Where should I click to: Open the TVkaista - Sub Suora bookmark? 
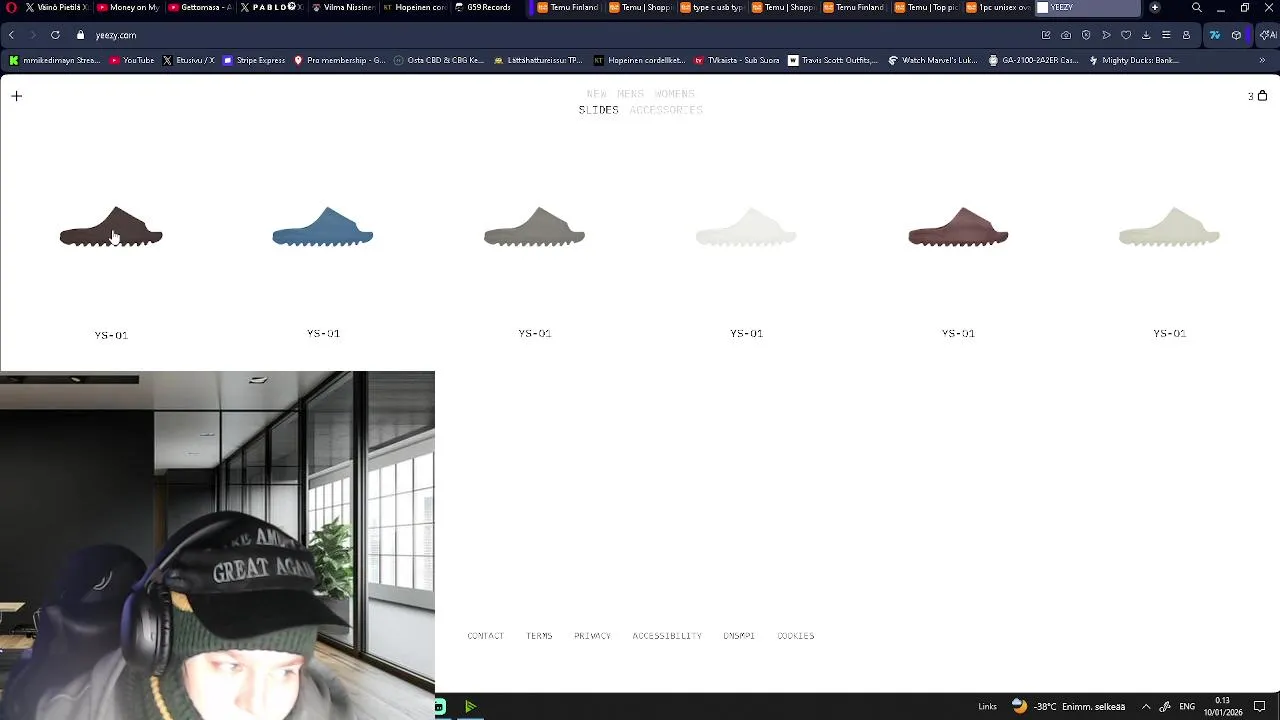coord(736,60)
